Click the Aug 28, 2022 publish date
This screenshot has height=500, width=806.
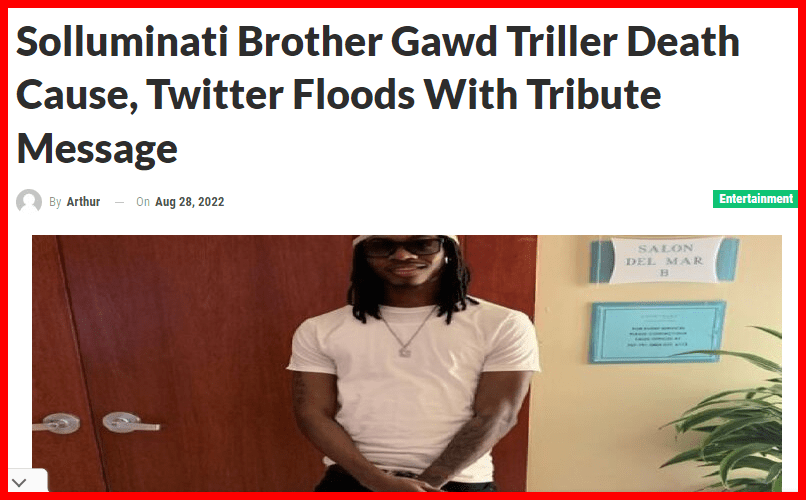click(x=190, y=202)
